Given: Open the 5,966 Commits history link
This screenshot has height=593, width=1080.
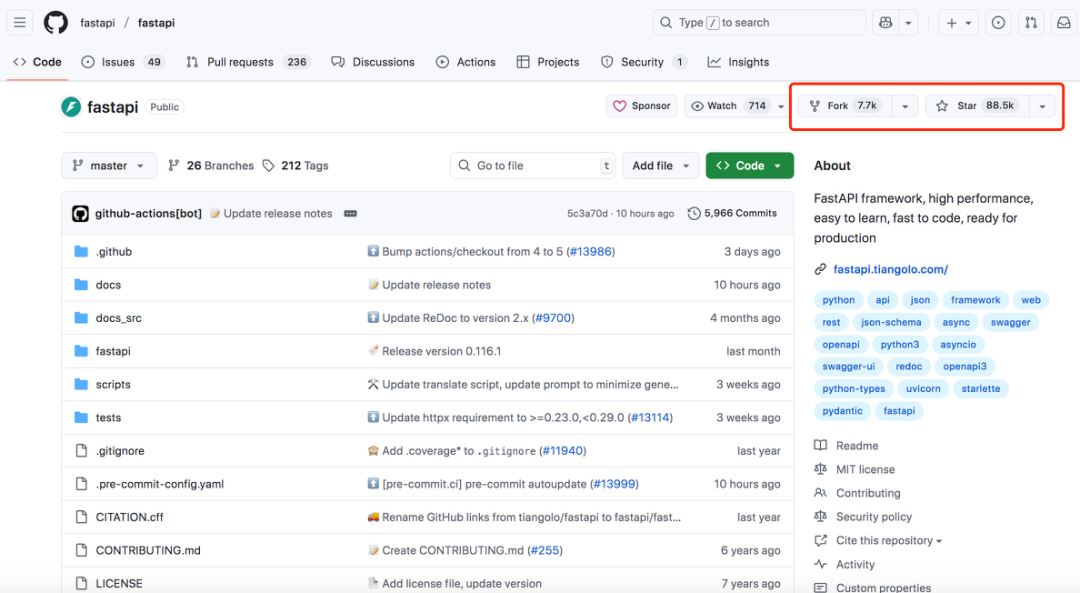Looking at the screenshot, I should click(732, 214).
